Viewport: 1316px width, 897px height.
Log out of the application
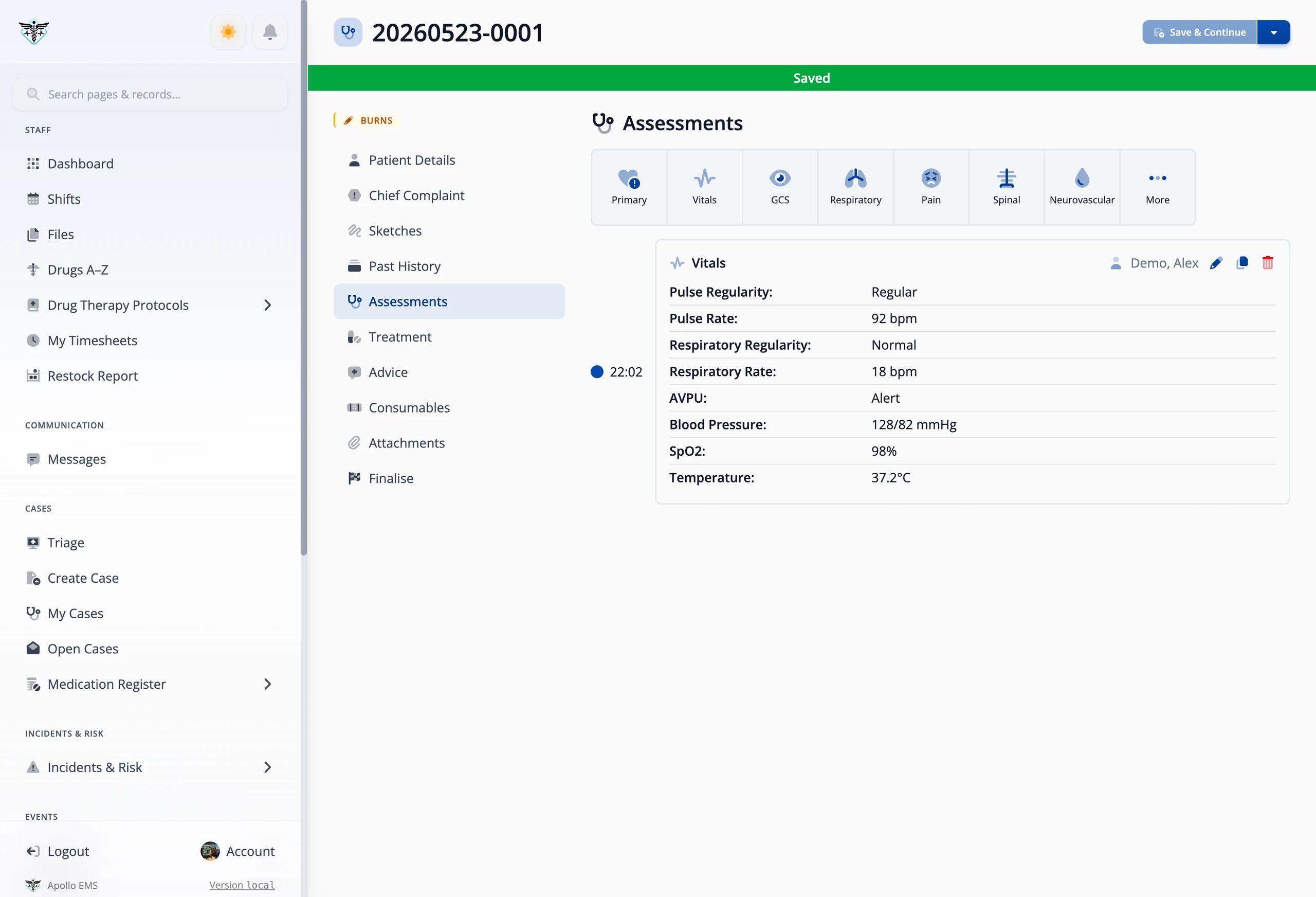coord(58,851)
